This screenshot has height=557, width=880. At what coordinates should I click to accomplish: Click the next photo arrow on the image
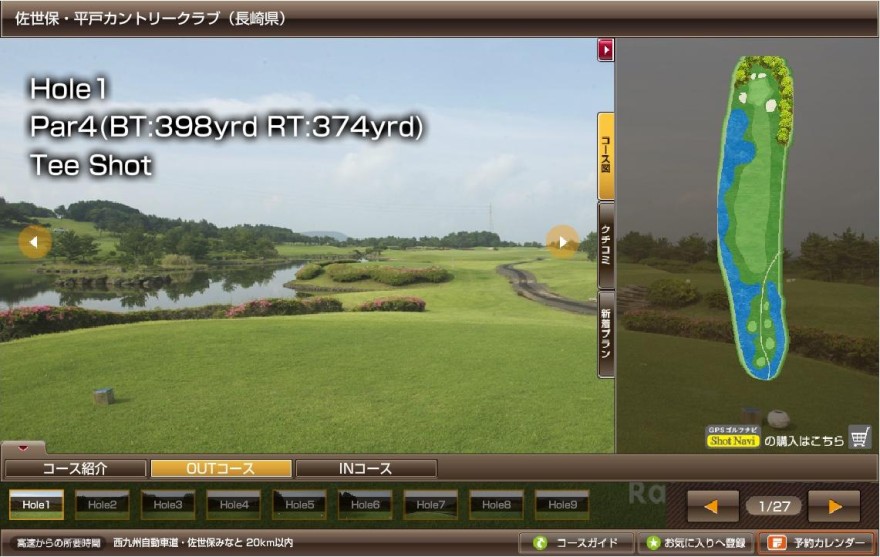click(x=562, y=242)
